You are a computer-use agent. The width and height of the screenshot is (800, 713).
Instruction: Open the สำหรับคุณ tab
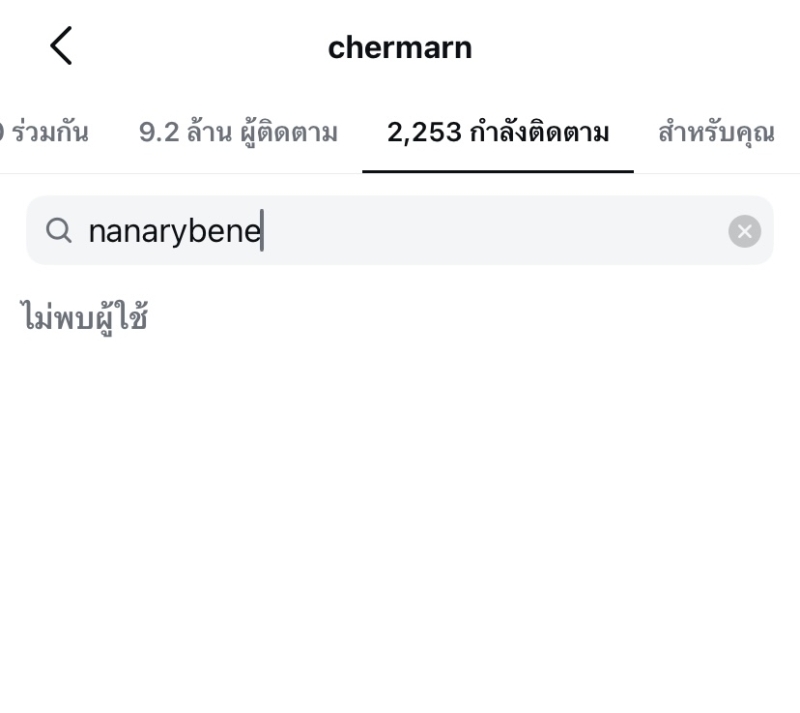716,132
